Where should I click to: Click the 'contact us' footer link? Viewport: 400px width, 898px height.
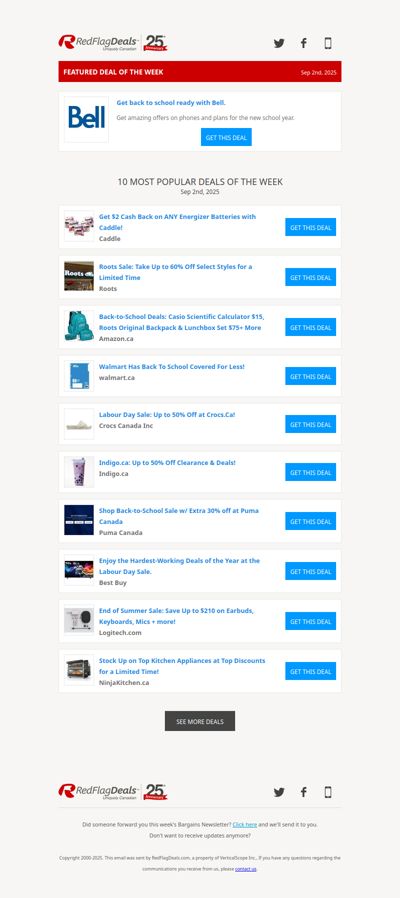coord(246,869)
